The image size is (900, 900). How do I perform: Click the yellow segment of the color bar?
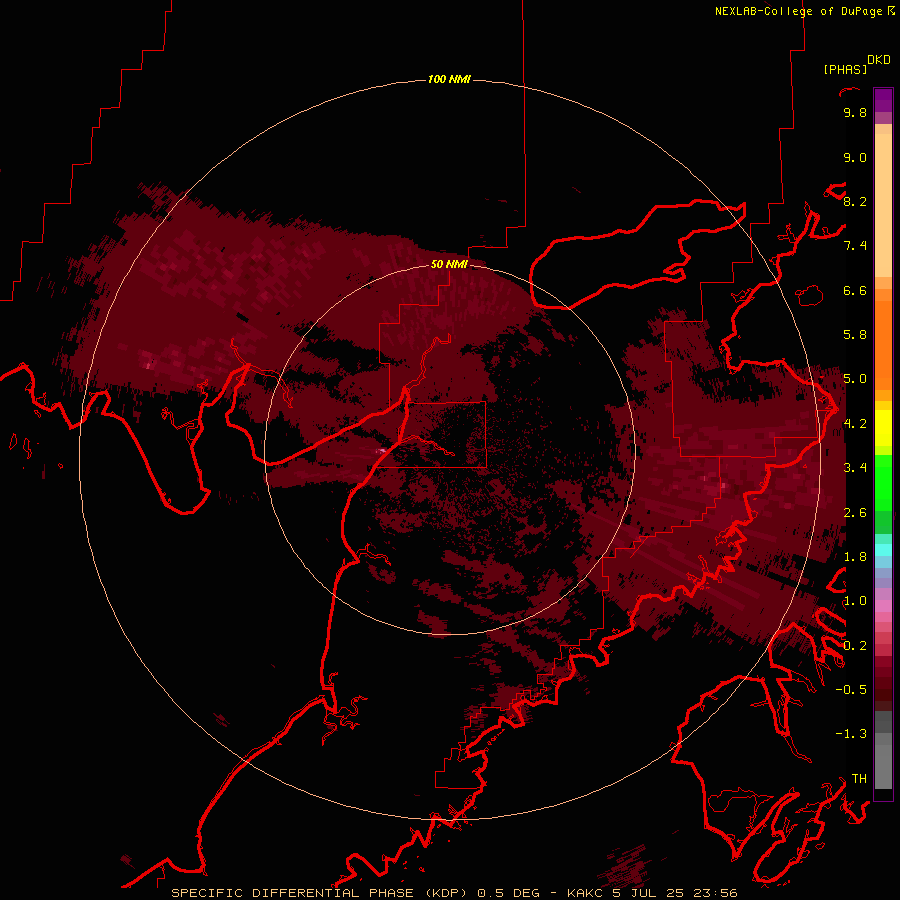(883, 428)
